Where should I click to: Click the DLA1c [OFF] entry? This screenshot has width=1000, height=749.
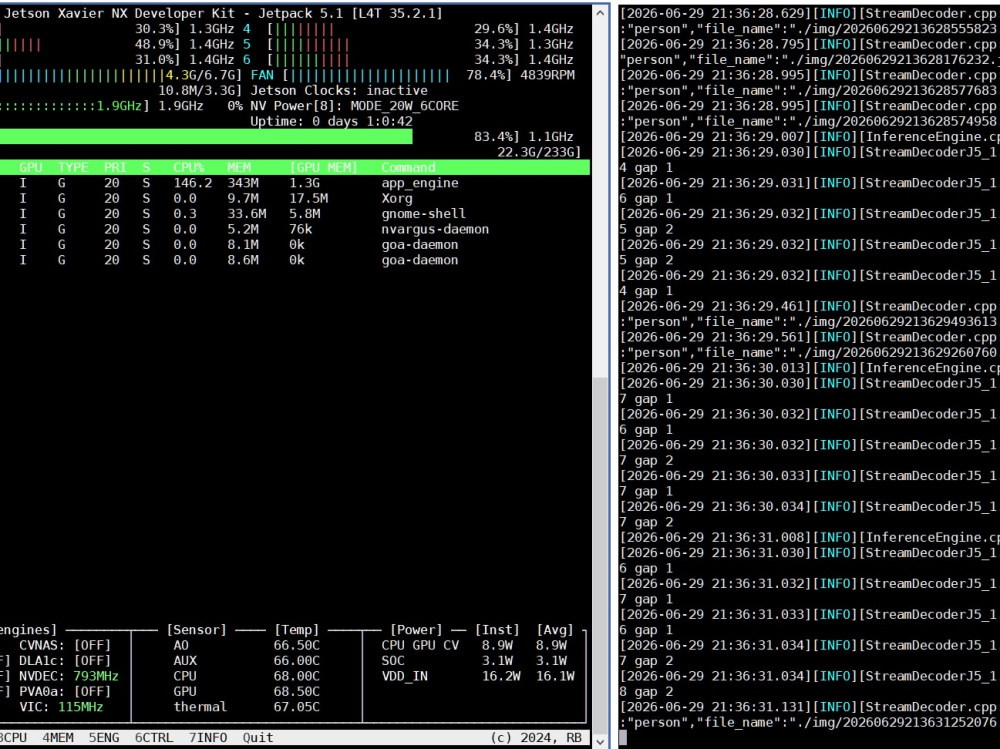point(65,661)
